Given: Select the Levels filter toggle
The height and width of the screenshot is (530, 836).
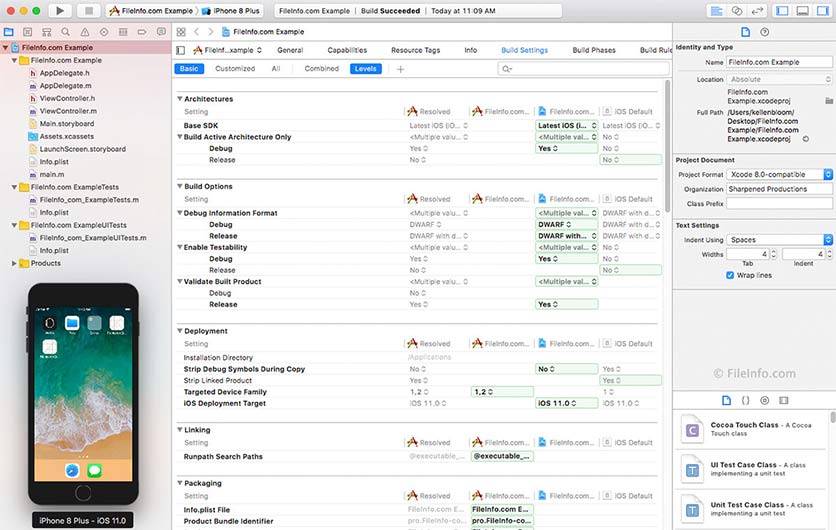Looking at the screenshot, I should (365, 69).
